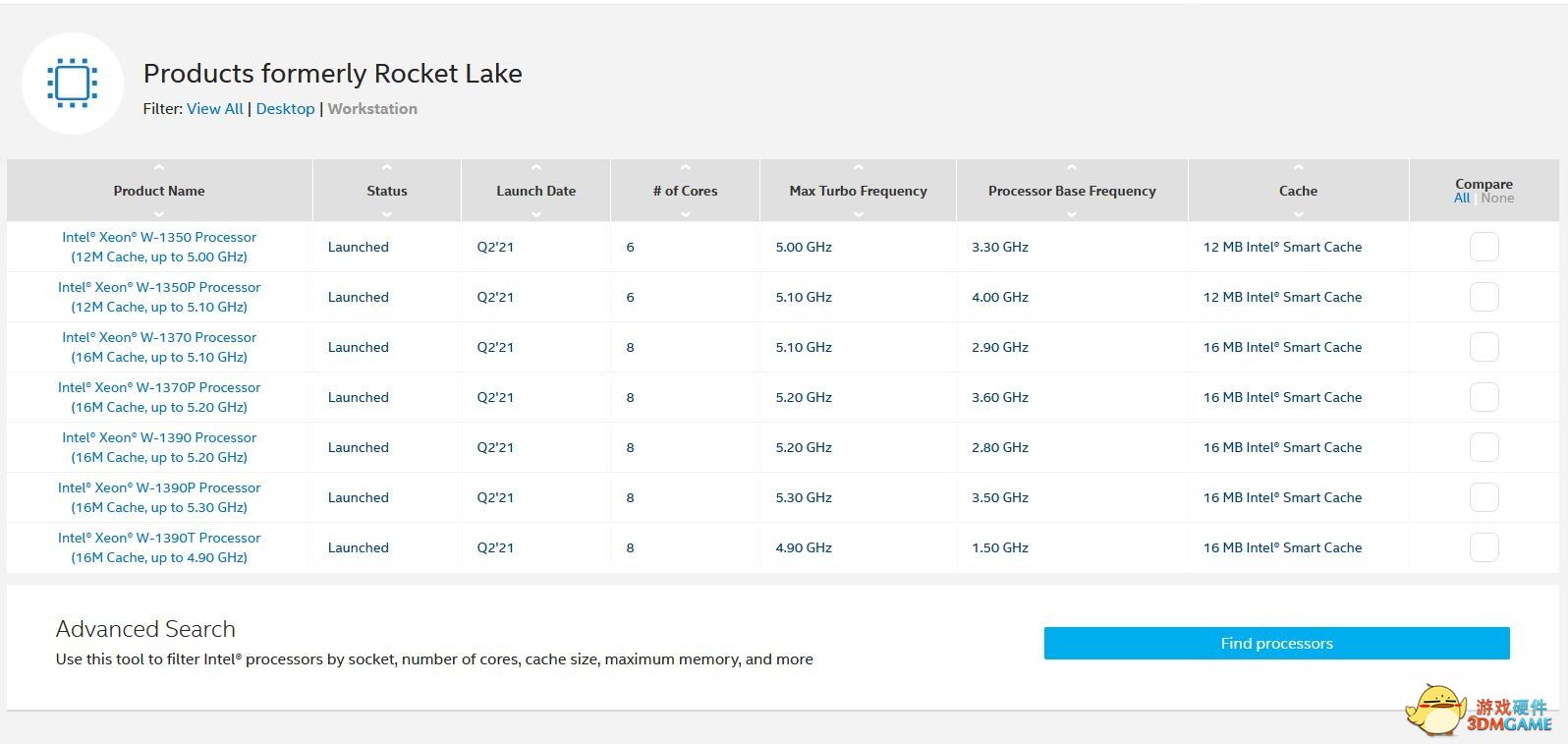Image resolution: width=1568 pixels, height=744 pixels.
Task: Click Products formerly Rocket Lake title
Action: click(333, 74)
